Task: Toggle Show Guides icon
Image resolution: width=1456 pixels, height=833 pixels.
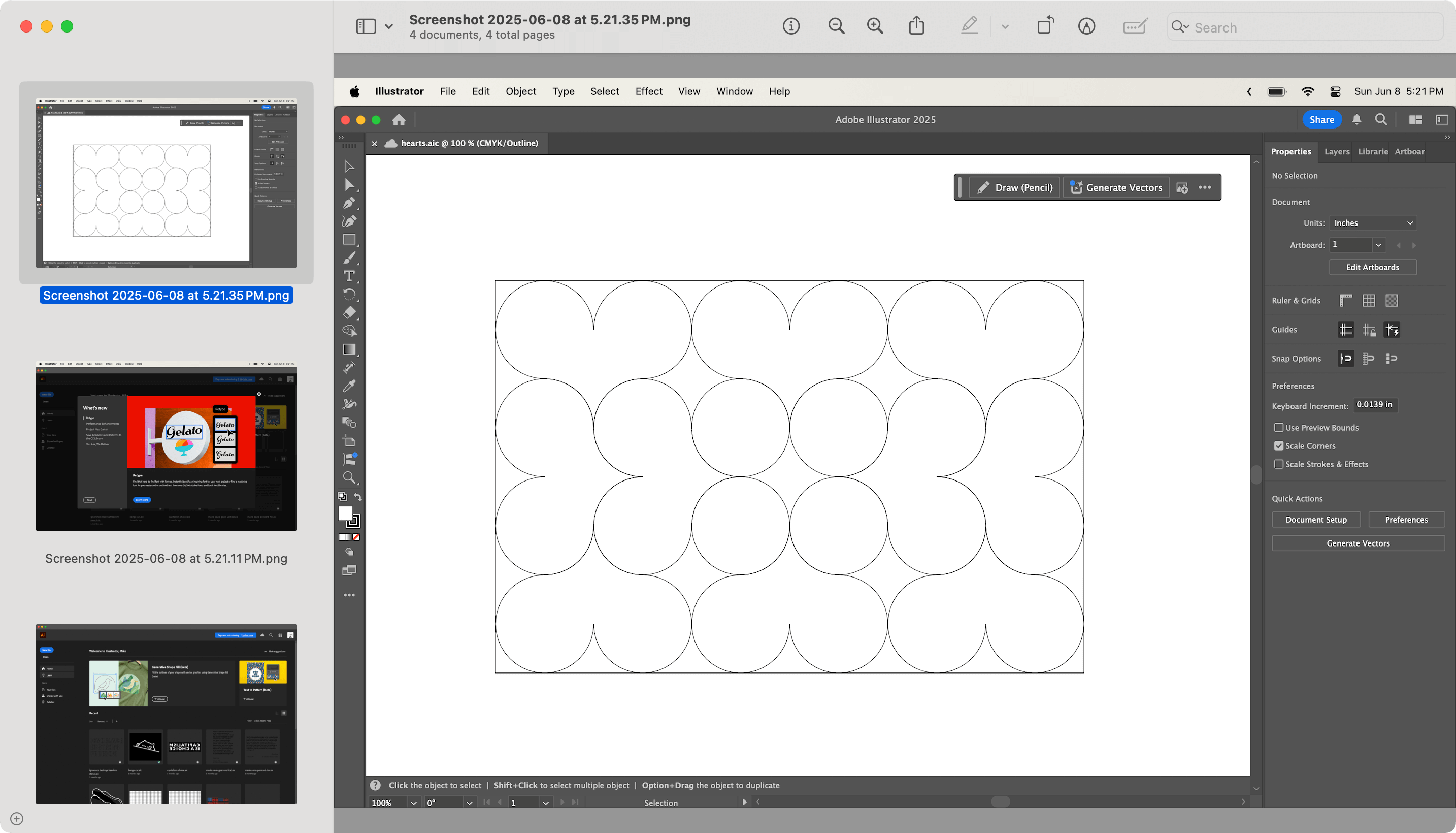Action: [1346, 330]
